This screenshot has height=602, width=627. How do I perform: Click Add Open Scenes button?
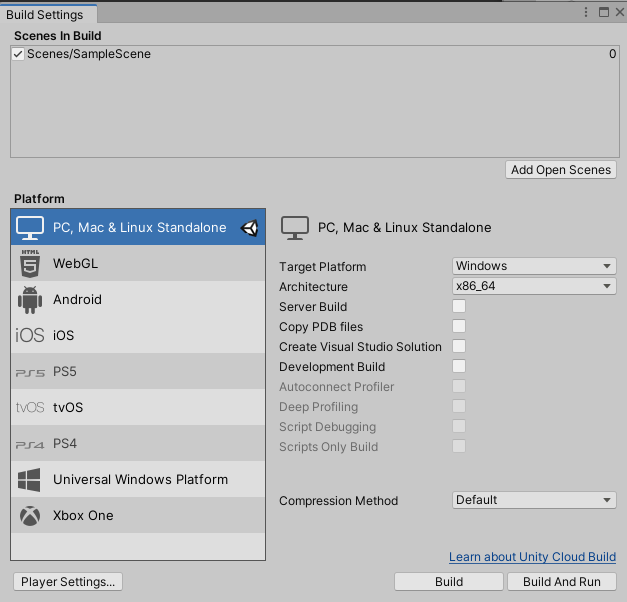point(561,170)
